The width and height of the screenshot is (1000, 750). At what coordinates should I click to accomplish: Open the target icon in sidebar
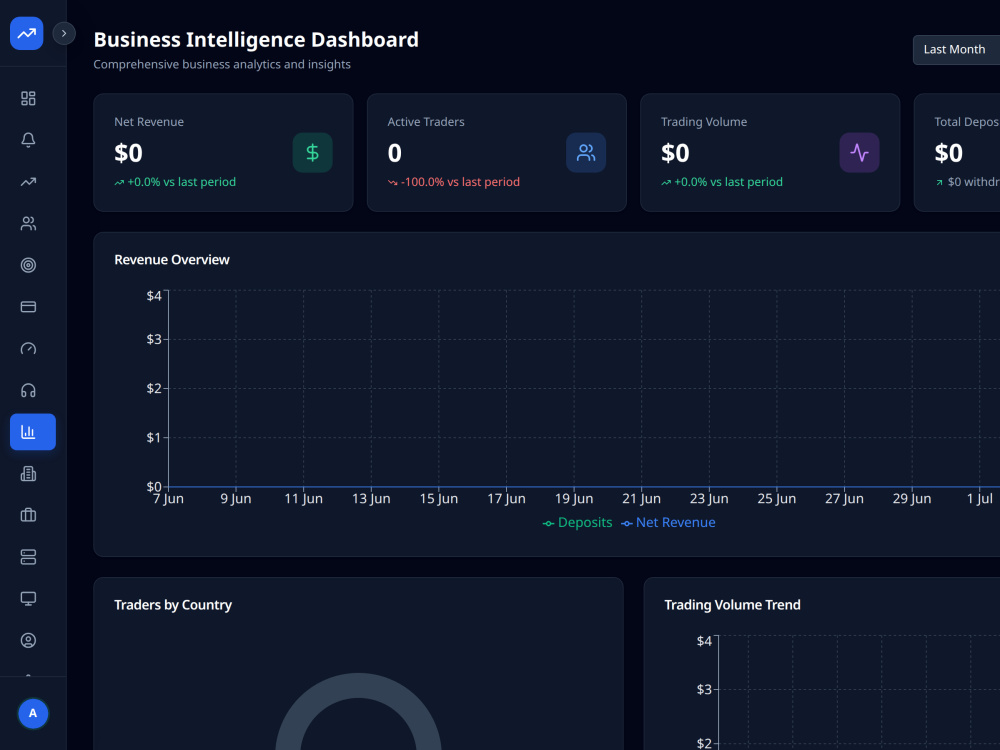pyautogui.click(x=28, y=265)
